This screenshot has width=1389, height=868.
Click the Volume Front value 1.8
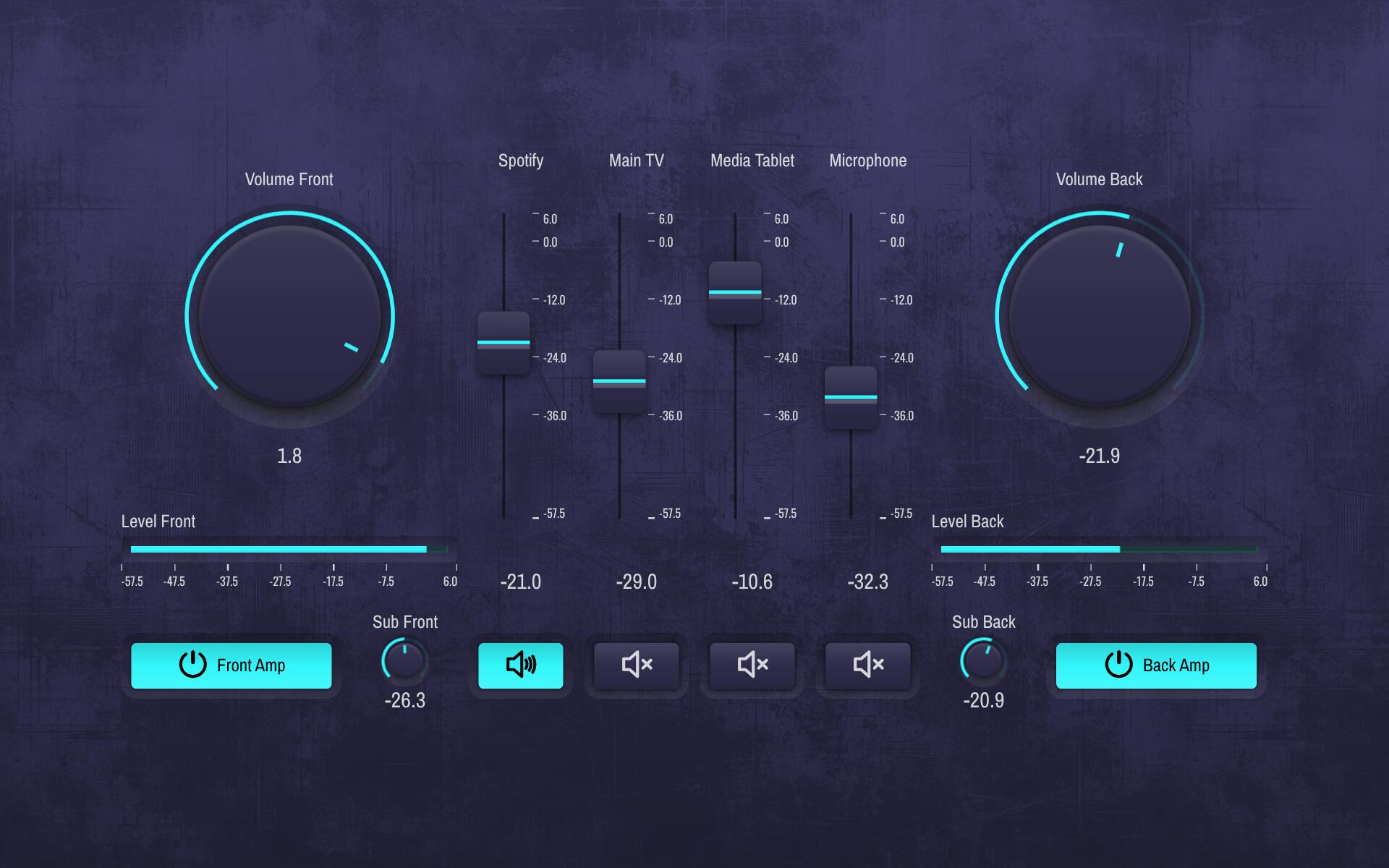pyautogui.click(x=289, y=456)
